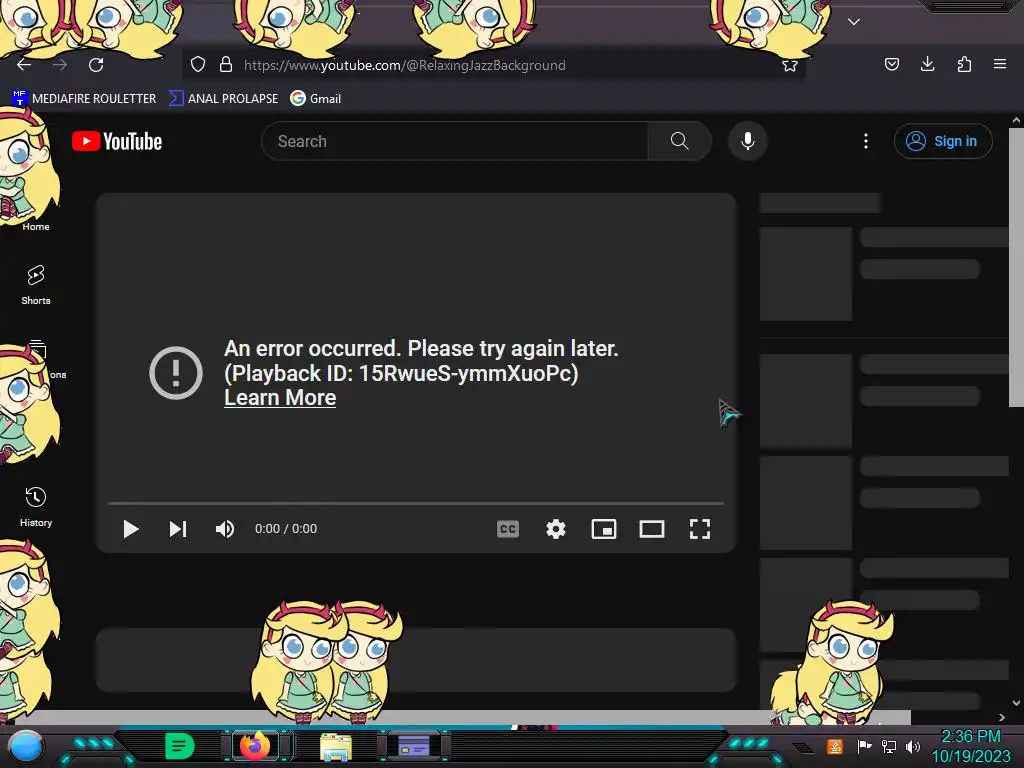
Task: Click the Sign in button
Action: (942, 141)
